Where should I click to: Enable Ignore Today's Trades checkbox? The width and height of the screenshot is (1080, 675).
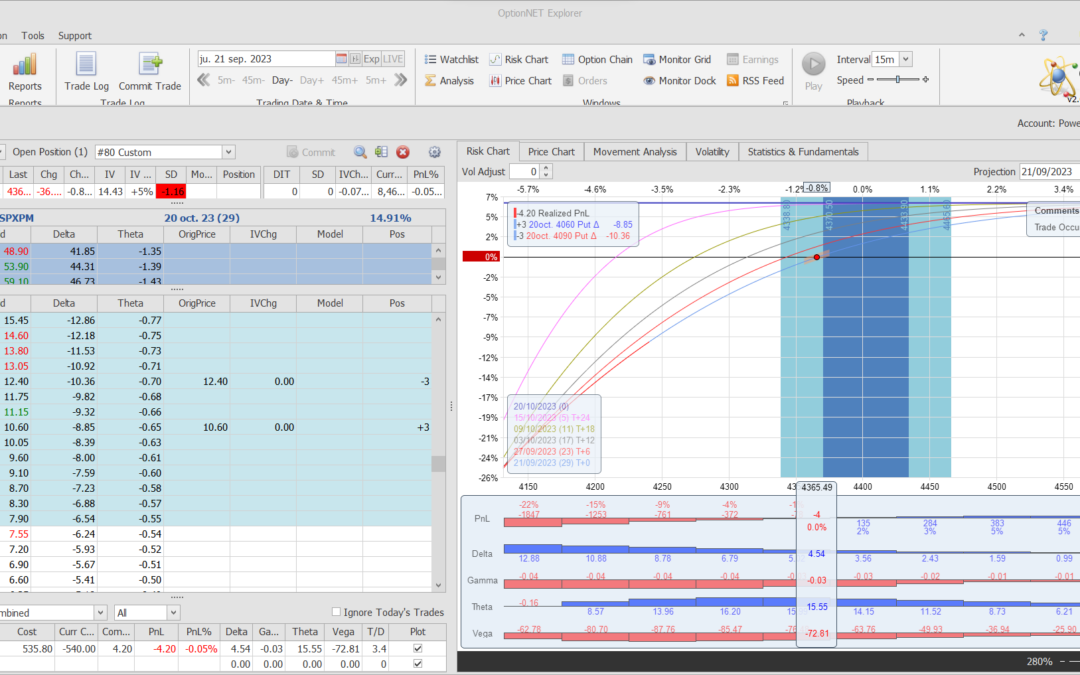[x=336, y=612]
